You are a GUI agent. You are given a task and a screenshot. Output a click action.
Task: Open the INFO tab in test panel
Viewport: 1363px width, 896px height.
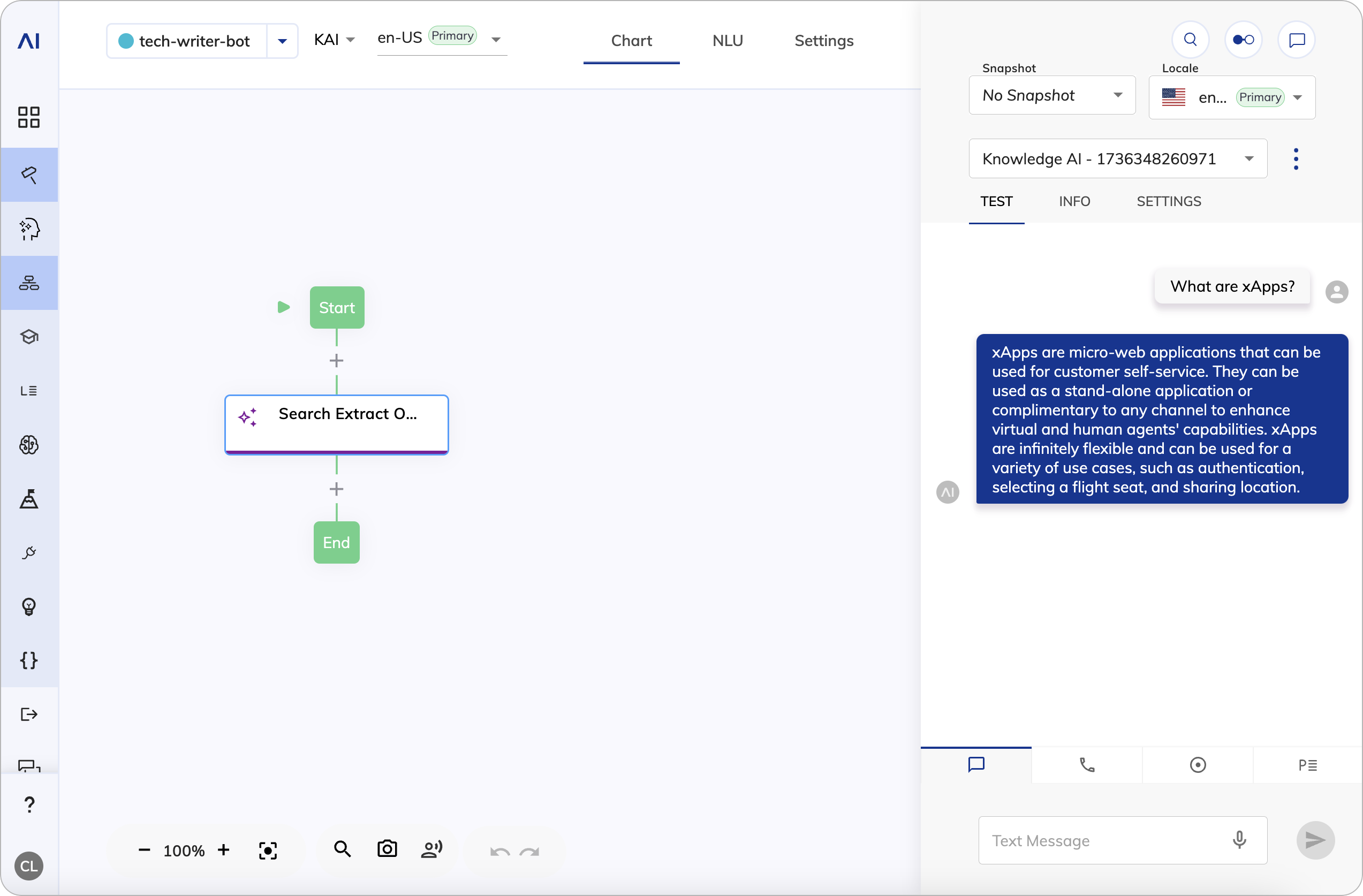(1074, 202)
